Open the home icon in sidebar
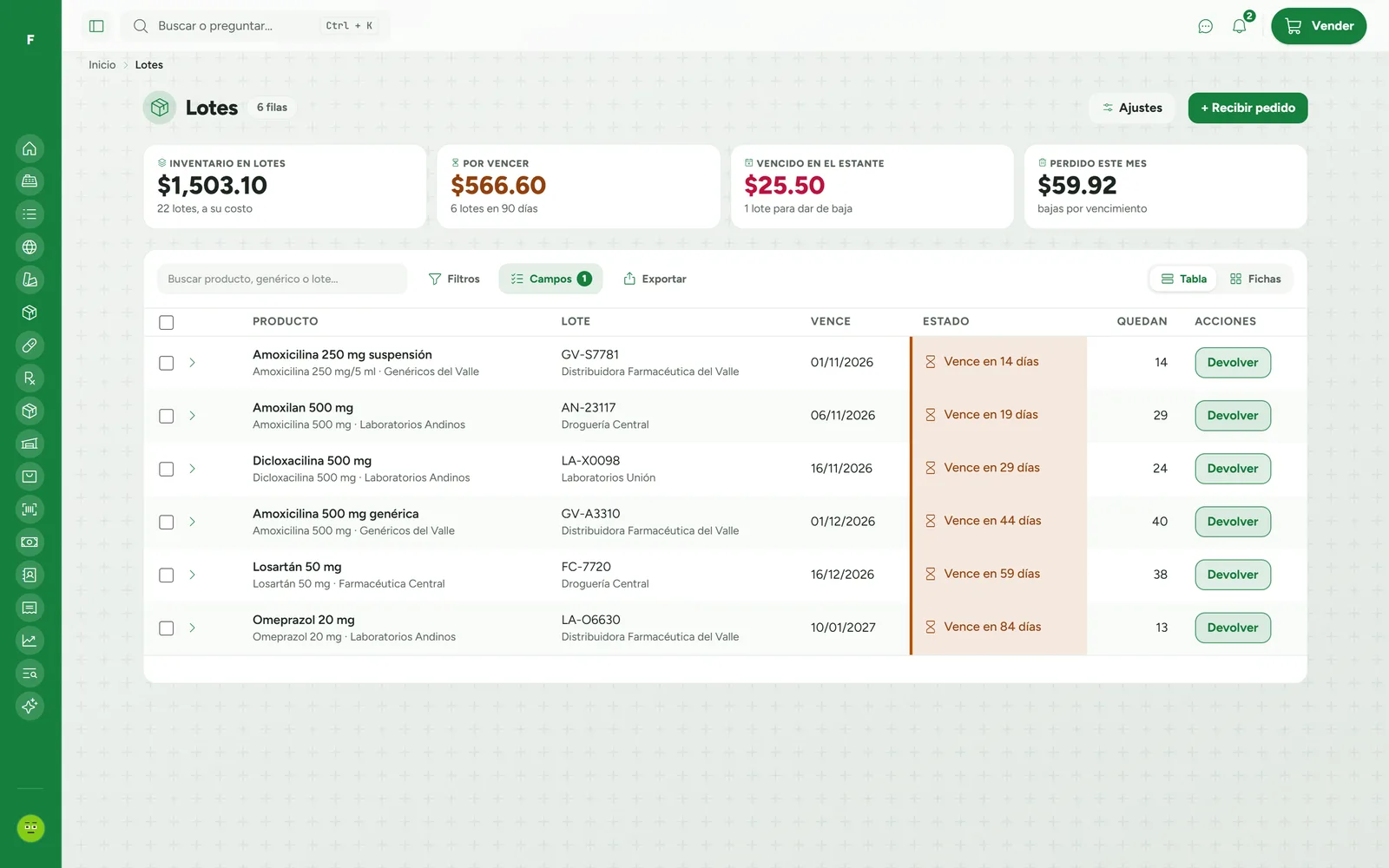The height and width of the screenshot is (868, 1389). tap(30, 148)
